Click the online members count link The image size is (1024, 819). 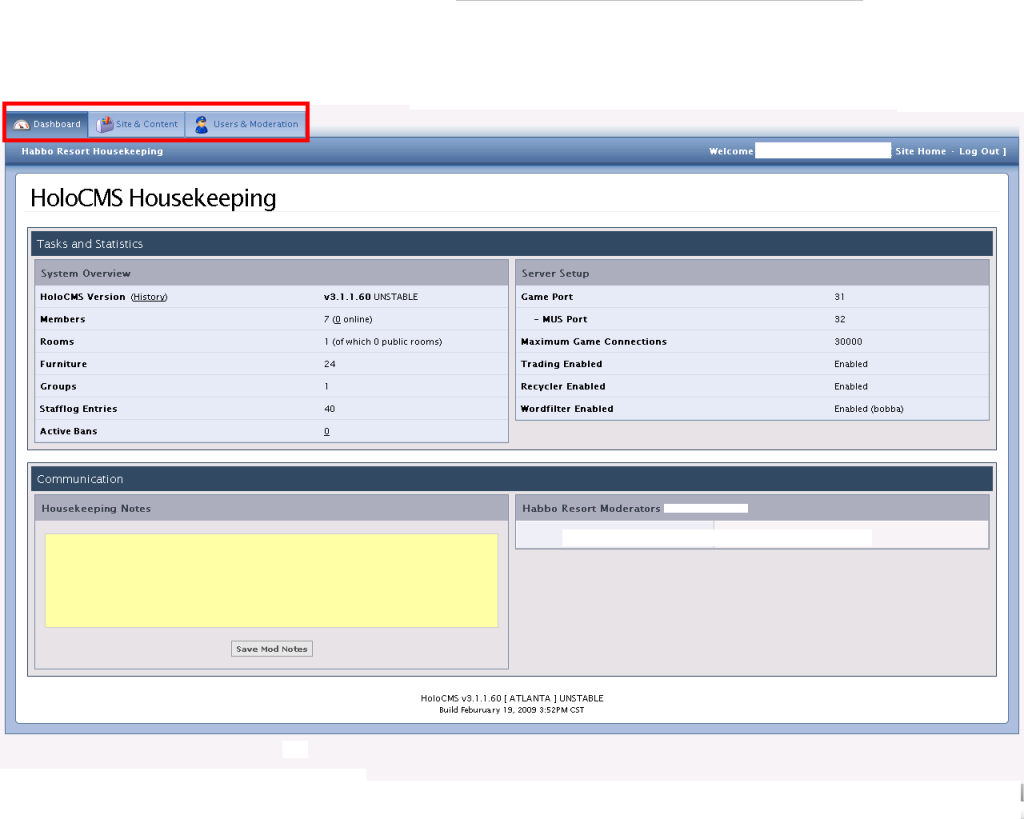(x=336, y=319)
